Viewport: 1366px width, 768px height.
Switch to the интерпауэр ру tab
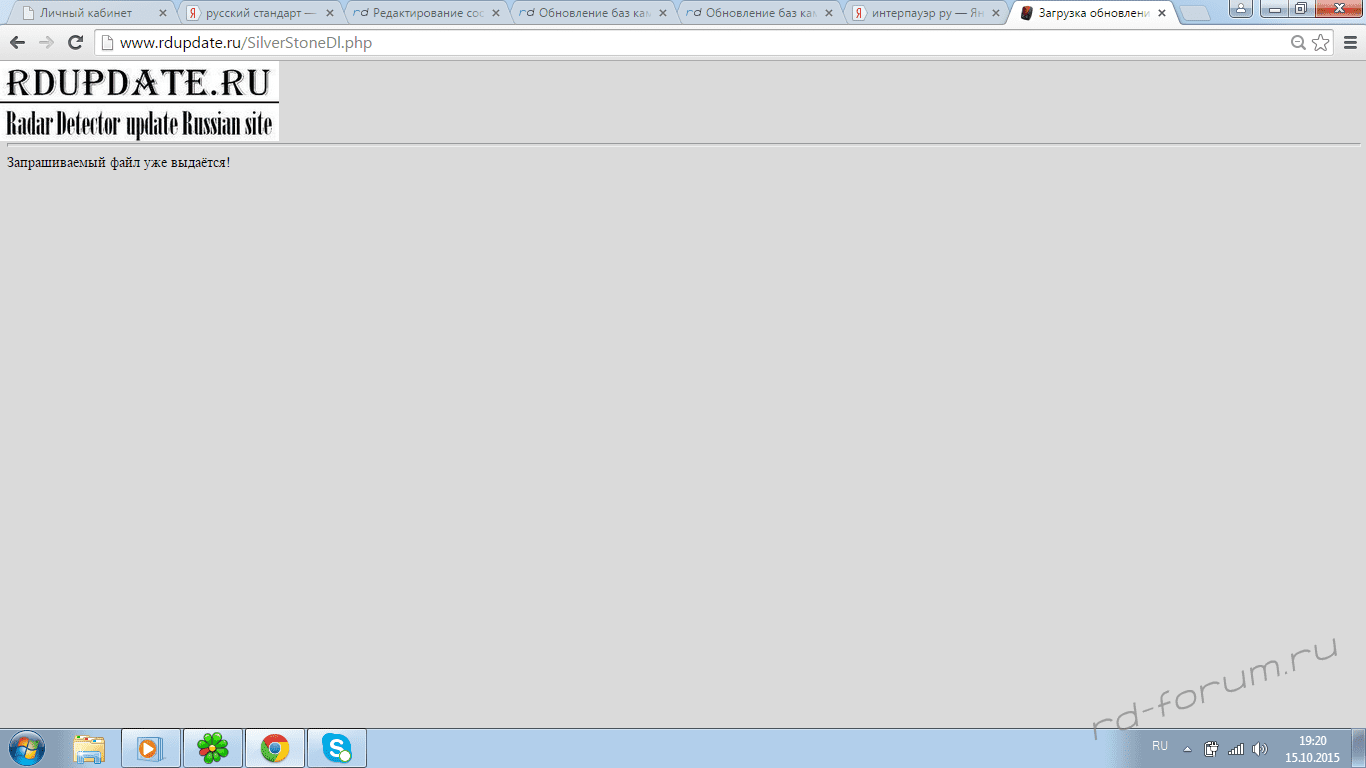click(x=927, y=14)
